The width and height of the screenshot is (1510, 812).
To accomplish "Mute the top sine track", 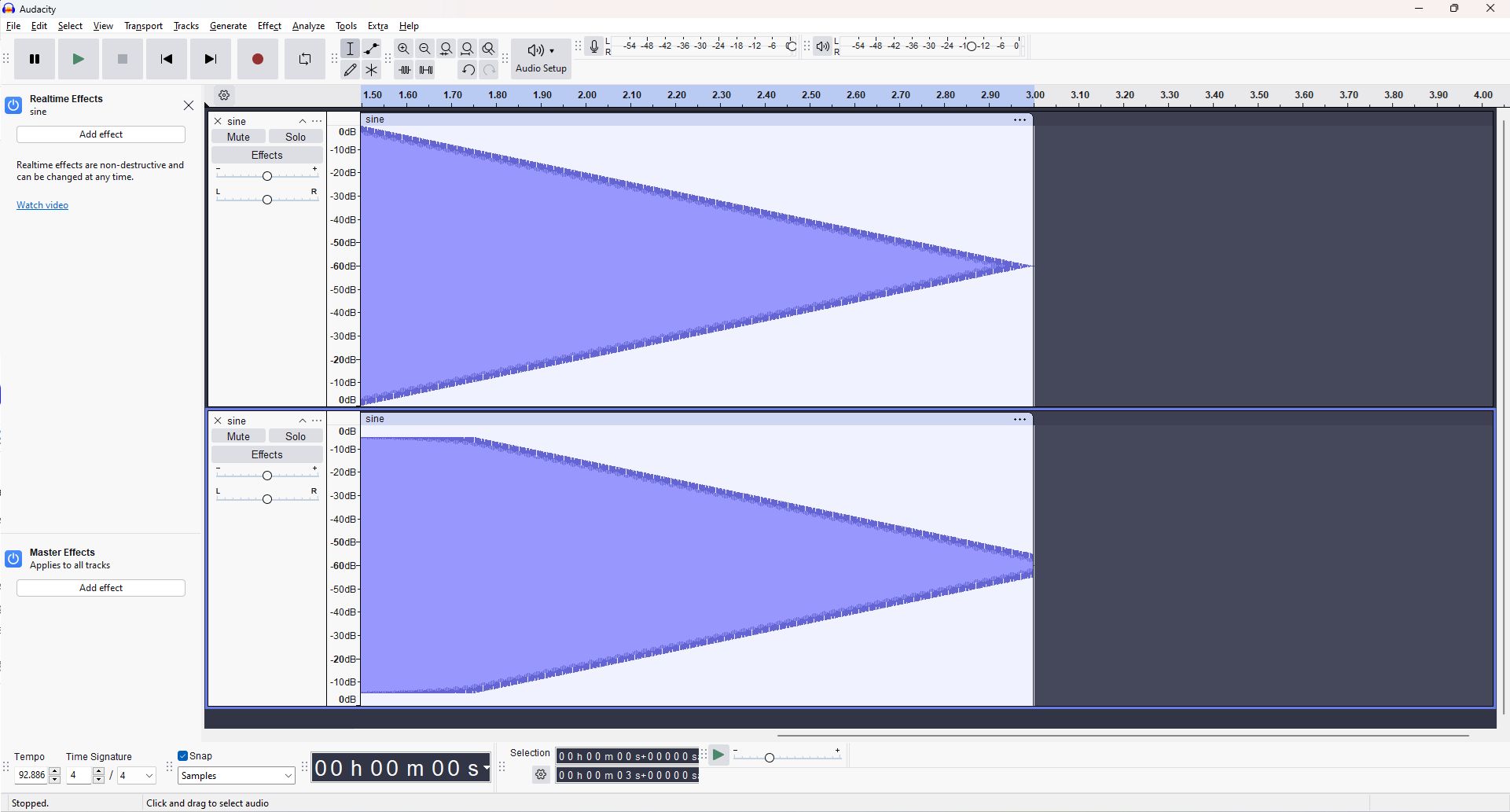I will (238, 136).
